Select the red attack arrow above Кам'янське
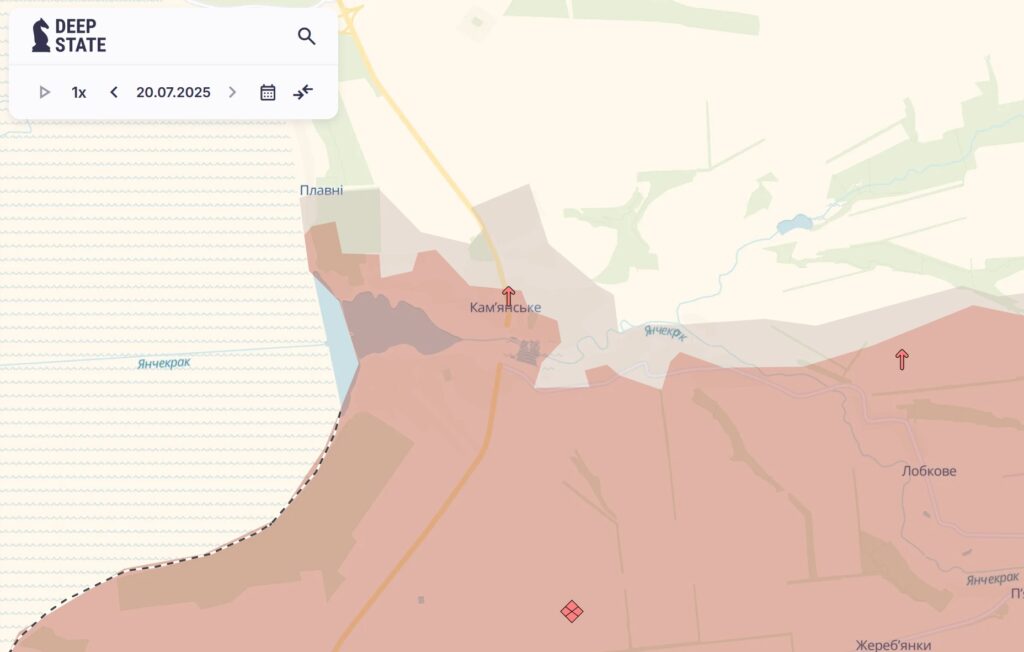Screen dimensions: 1024x652 [x=508, y=296]
